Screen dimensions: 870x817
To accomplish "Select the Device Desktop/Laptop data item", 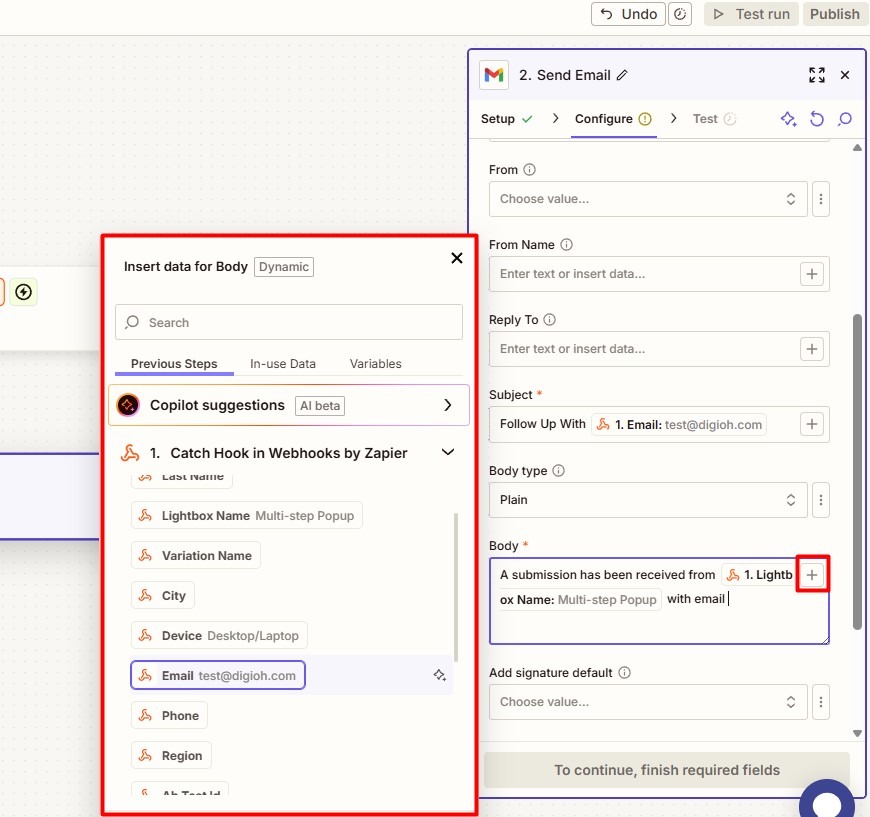I will click(219, 636).
